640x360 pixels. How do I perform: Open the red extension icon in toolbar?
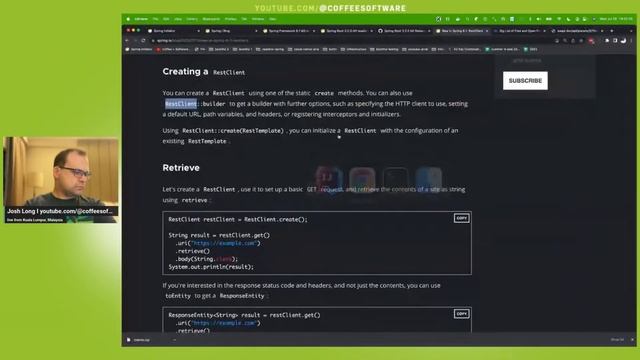(591, 41)
